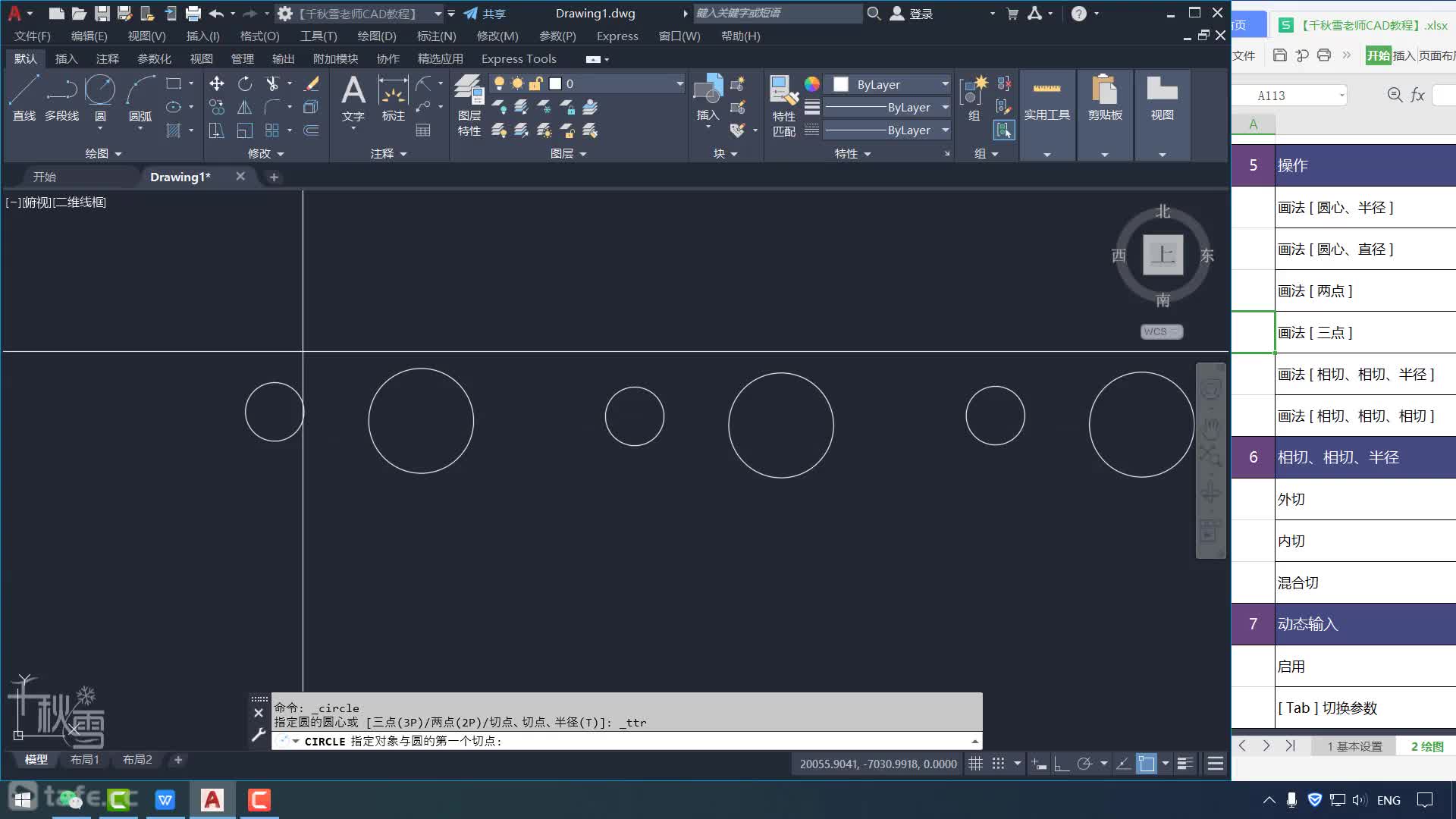Switch to the 注释 ribbon tab
The height and width of the screenshot is (819, 1456).
[107, 58]
